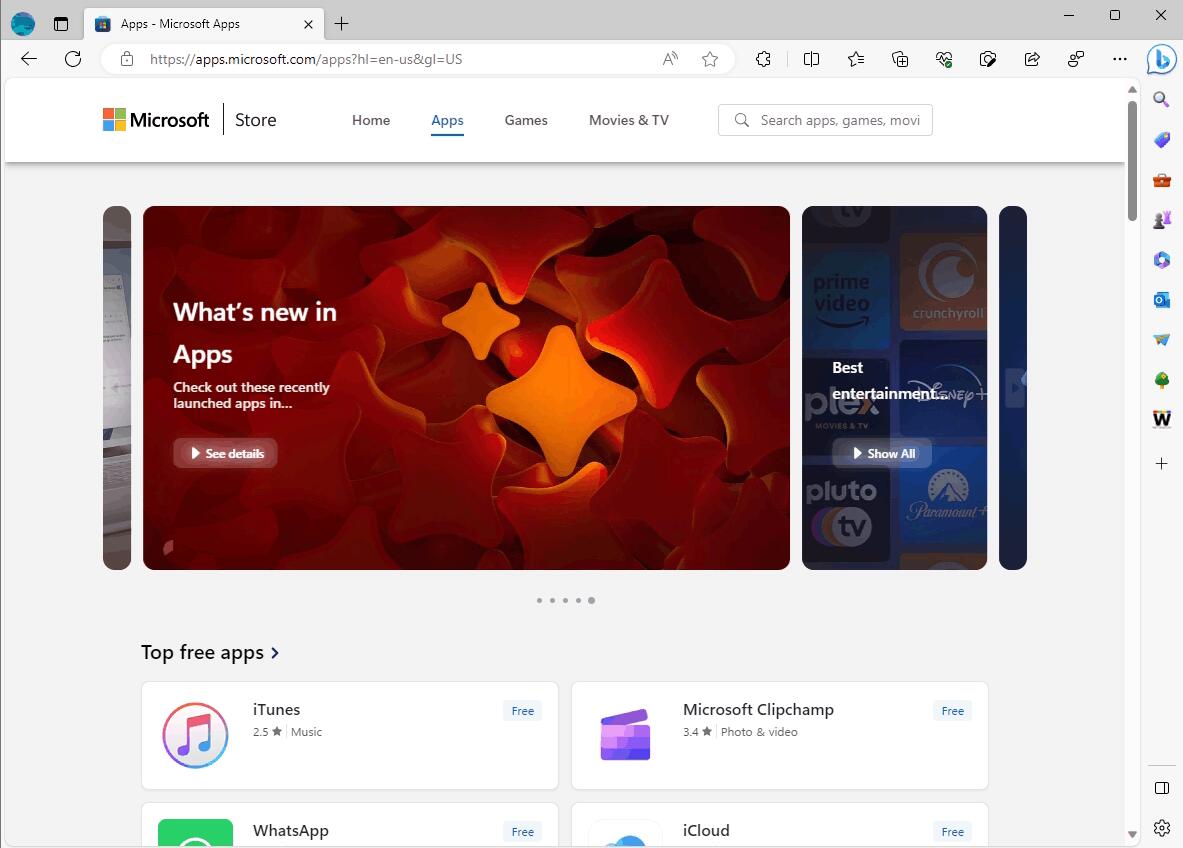1183x848 pixels.
Task: Open sidebar Microsoft 365 icon
Action: [1161, 260]
